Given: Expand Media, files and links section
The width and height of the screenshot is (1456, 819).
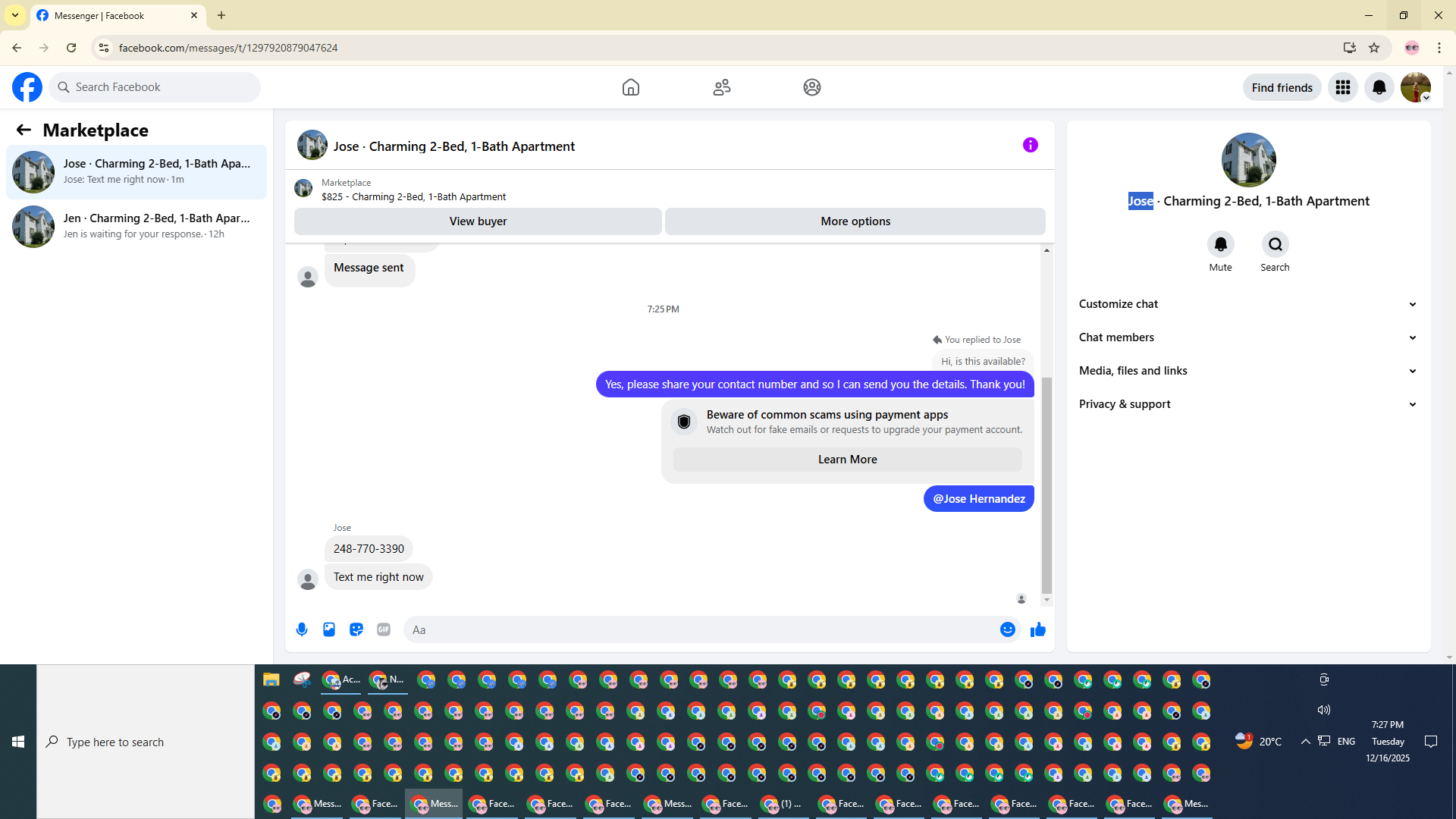Looking at the screenshot, I should tap(1248, 371).
